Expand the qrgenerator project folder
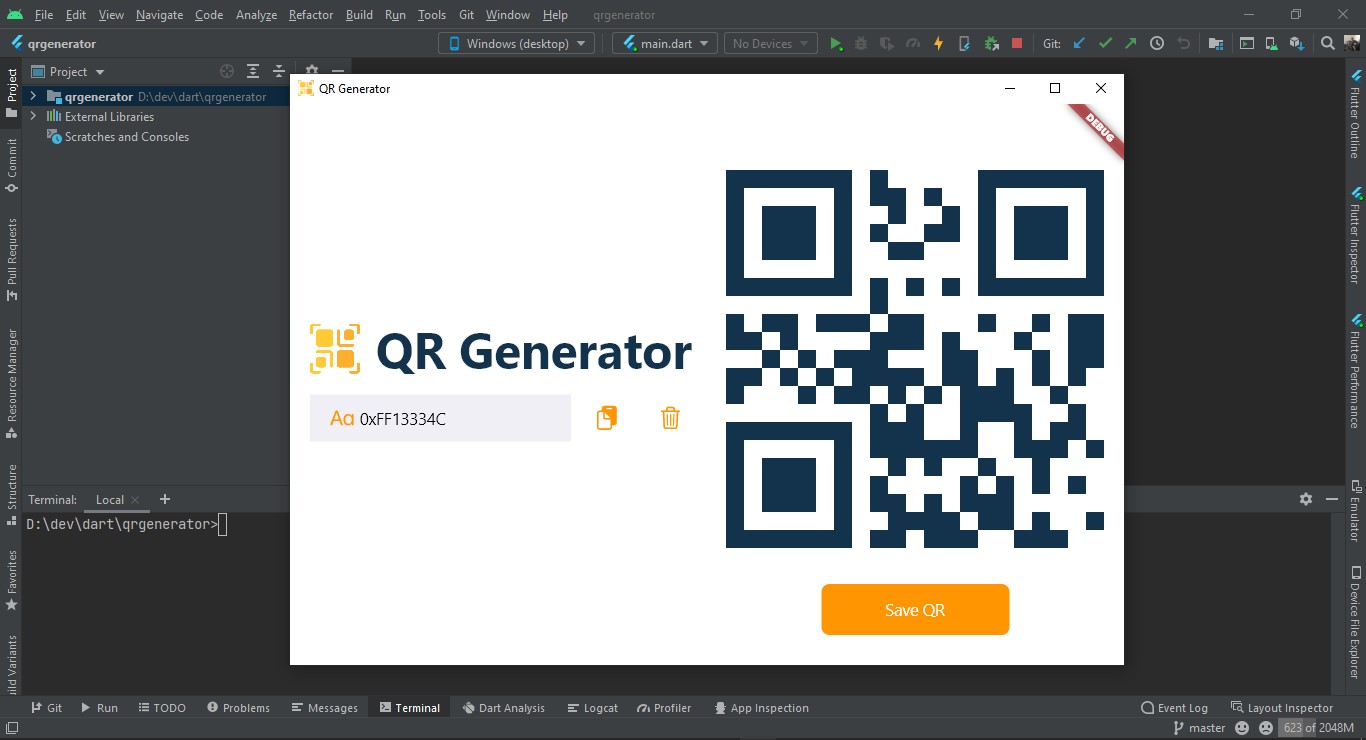 33,97
